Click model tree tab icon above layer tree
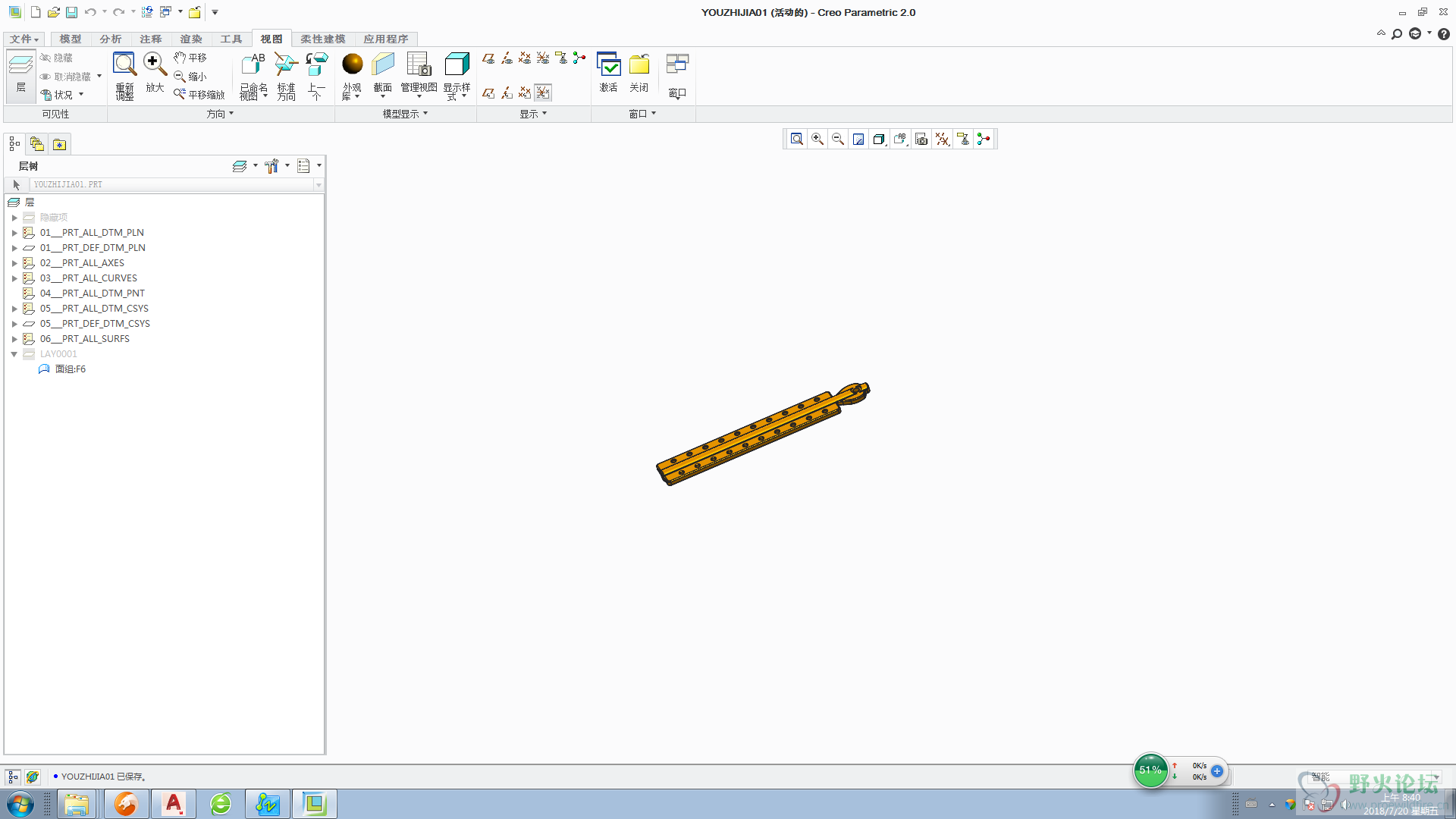The width and height of the screenshot is (1456, 819). click(14, 143)
